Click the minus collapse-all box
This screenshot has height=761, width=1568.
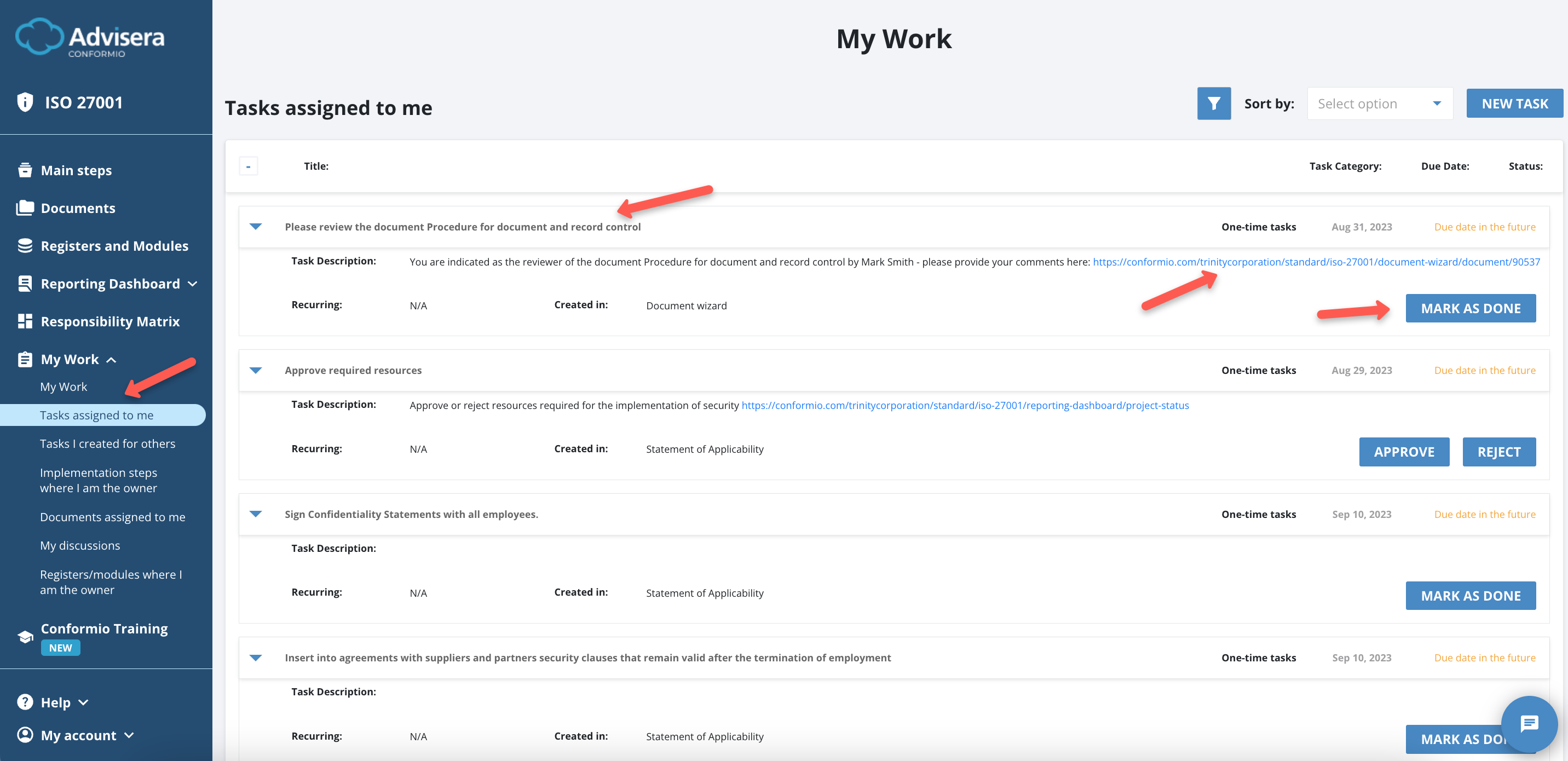coord(249,165)
